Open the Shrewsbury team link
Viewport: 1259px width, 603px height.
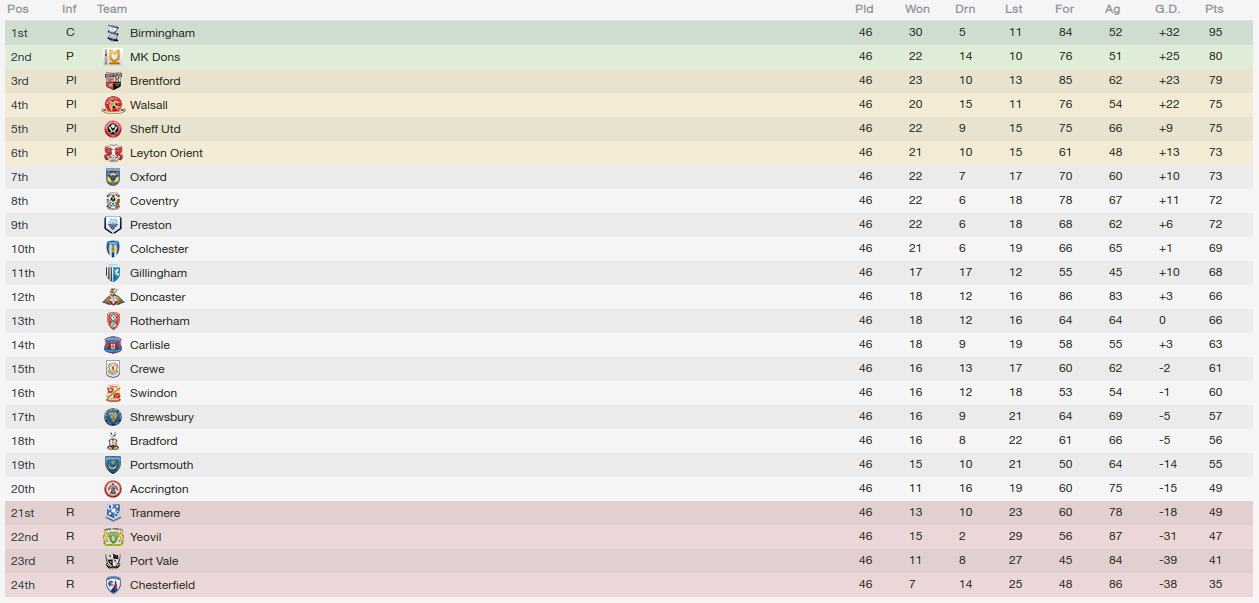(162, 417)
